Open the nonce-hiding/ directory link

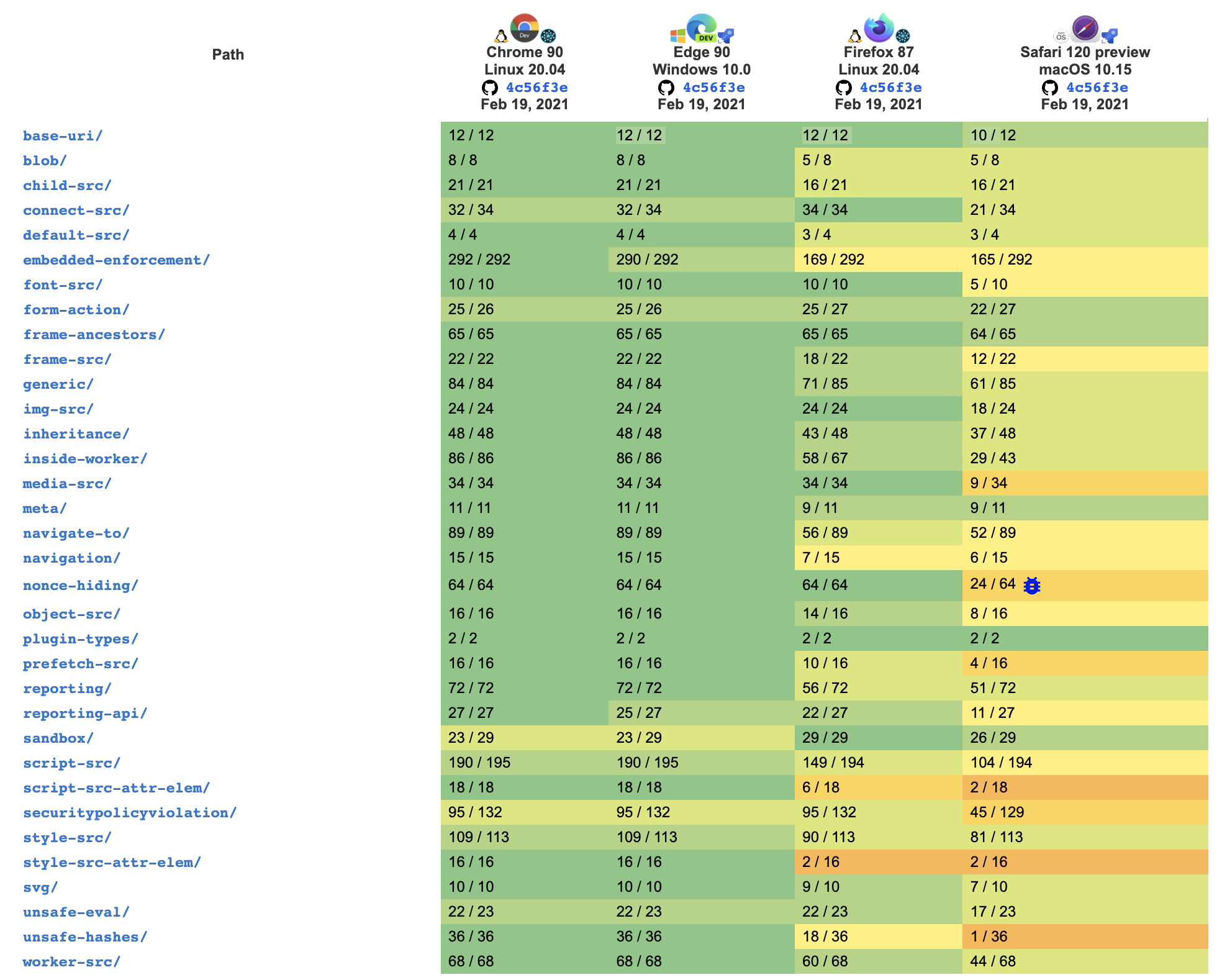click(80, 585)
